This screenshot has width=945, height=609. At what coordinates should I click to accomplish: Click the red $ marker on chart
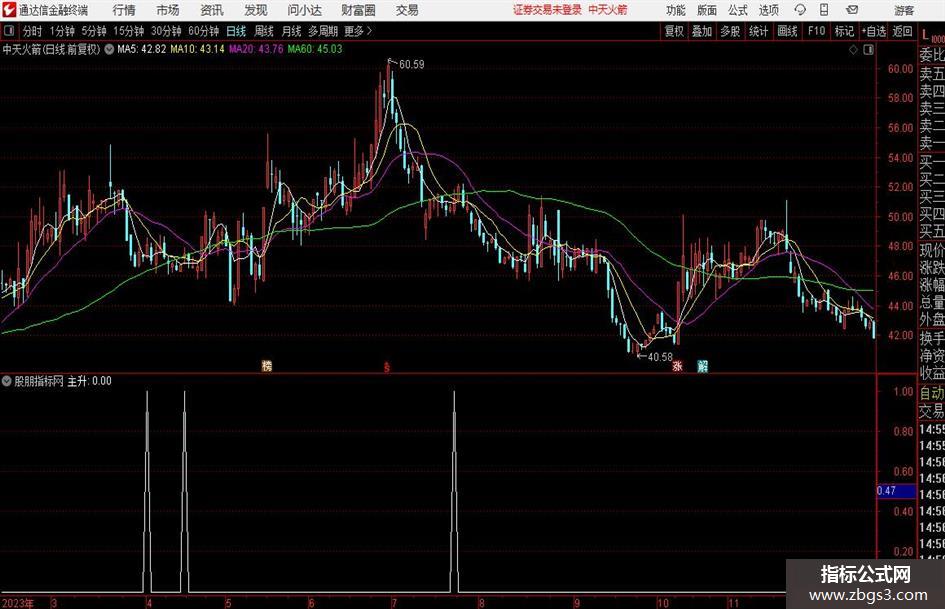[x=387, y=367]
